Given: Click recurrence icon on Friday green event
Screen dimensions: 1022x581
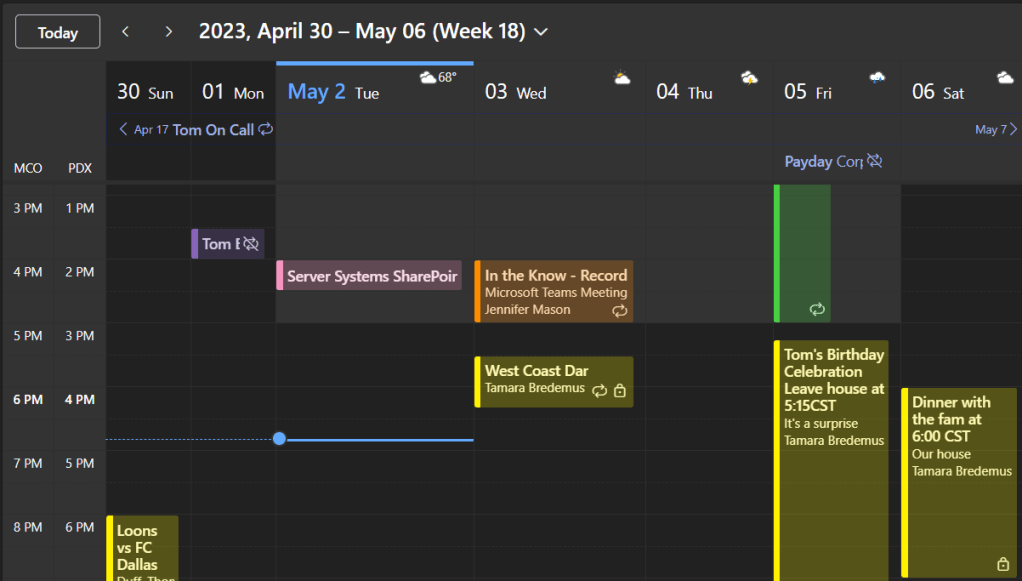Looking at the screenshot, I should tap(817, 310).
